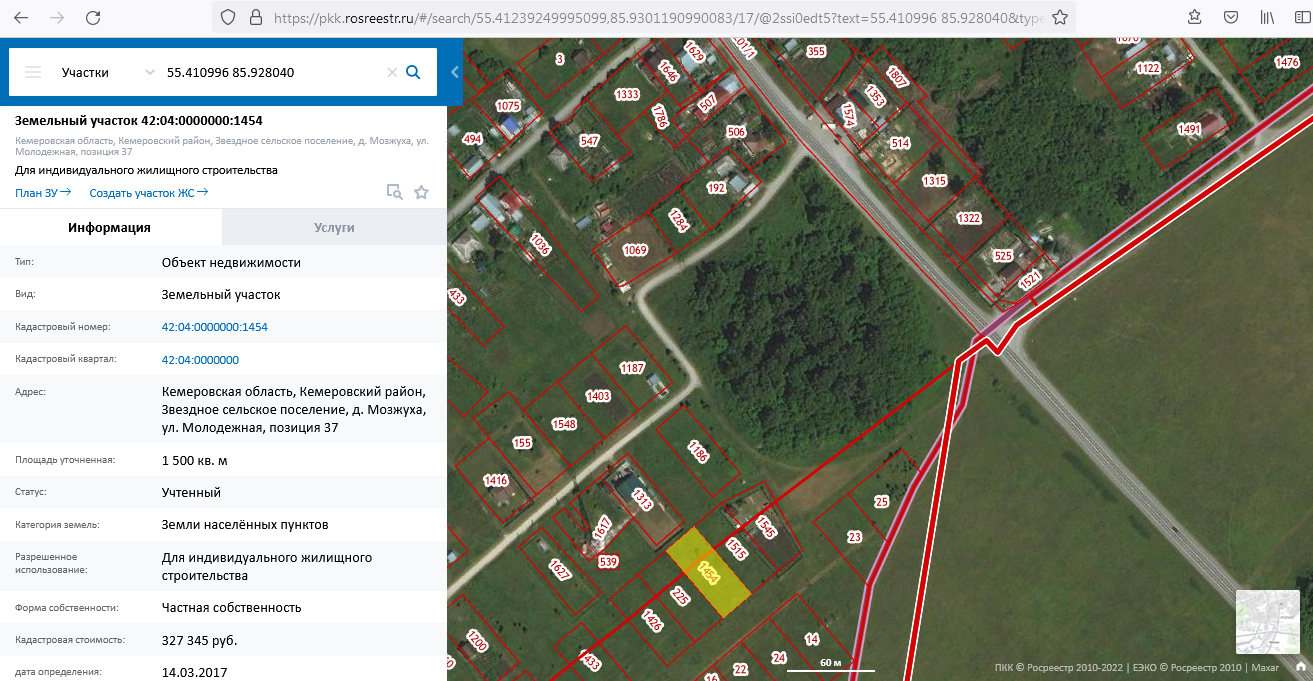The height and width of the screenshot is (681, 1313).
Task: Collapse the side panel with arrow
Action: (x=454, y=72)
